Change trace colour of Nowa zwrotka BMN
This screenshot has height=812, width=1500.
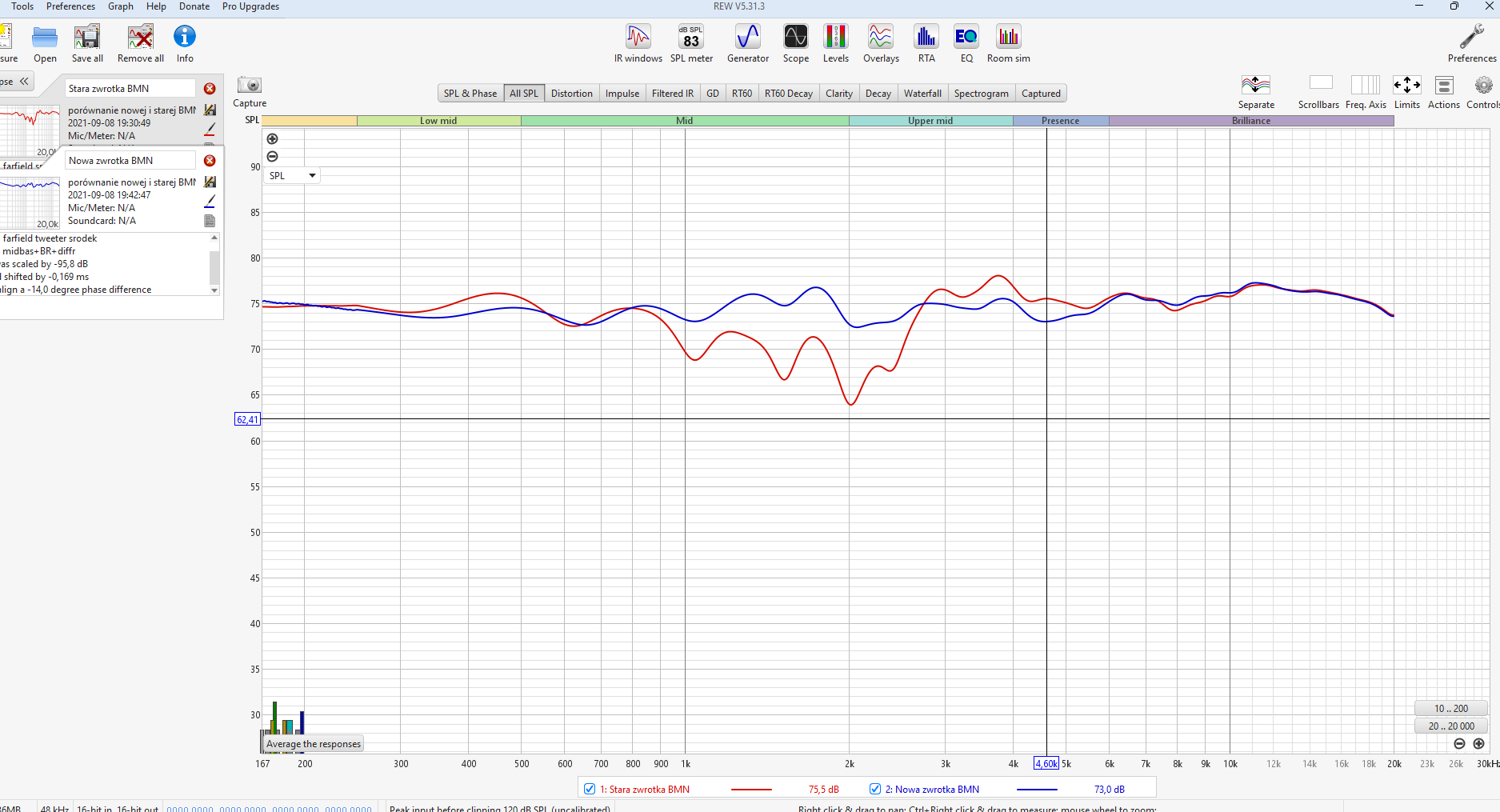(210, 202)
